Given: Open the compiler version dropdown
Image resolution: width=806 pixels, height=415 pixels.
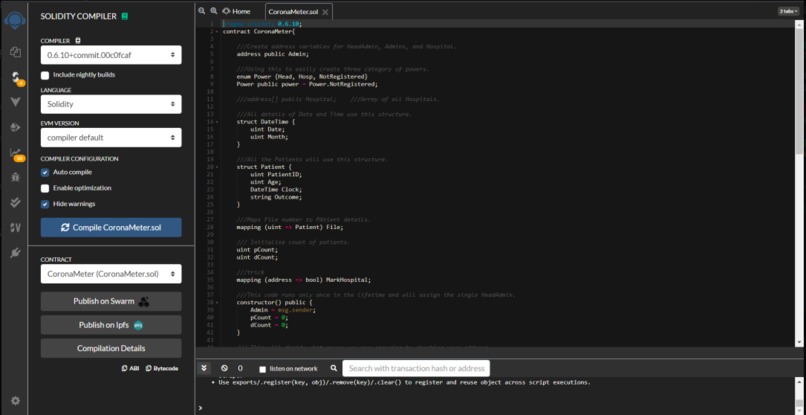Looking at the screenshot, I should [111, 55].
